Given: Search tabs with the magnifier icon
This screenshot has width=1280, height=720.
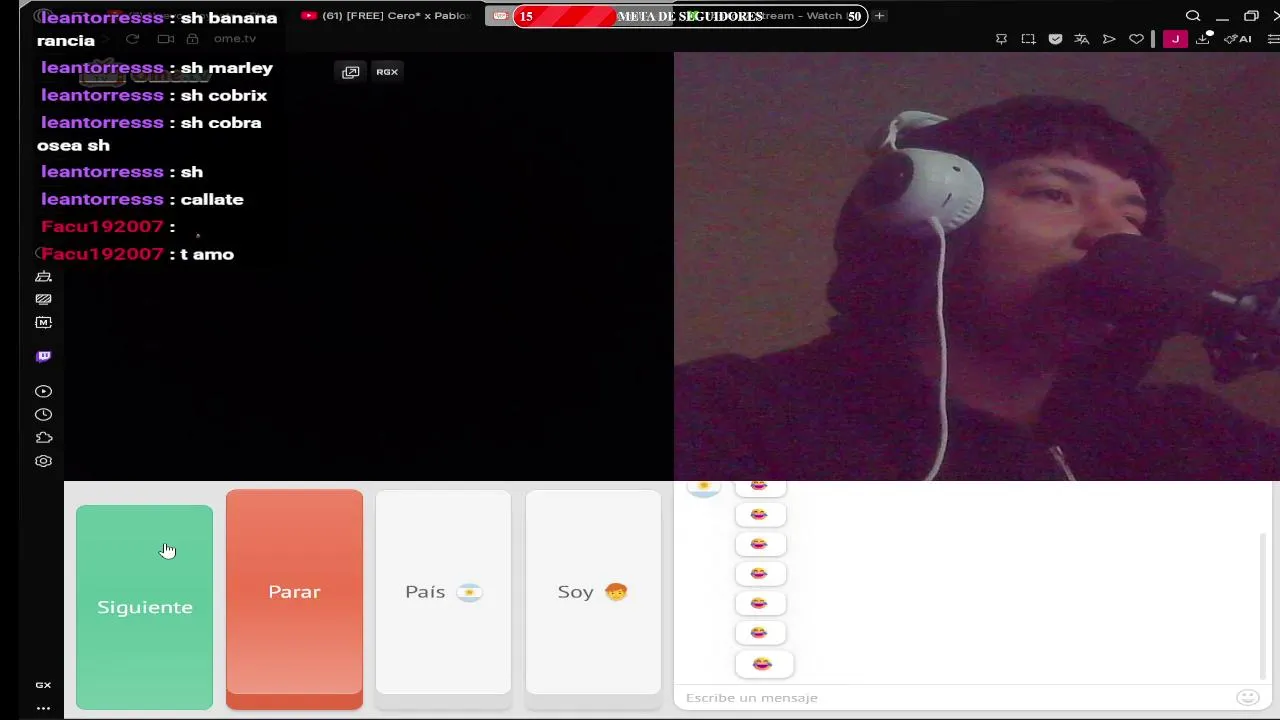Looking at the screenshot, I should tap(1193, 16).
